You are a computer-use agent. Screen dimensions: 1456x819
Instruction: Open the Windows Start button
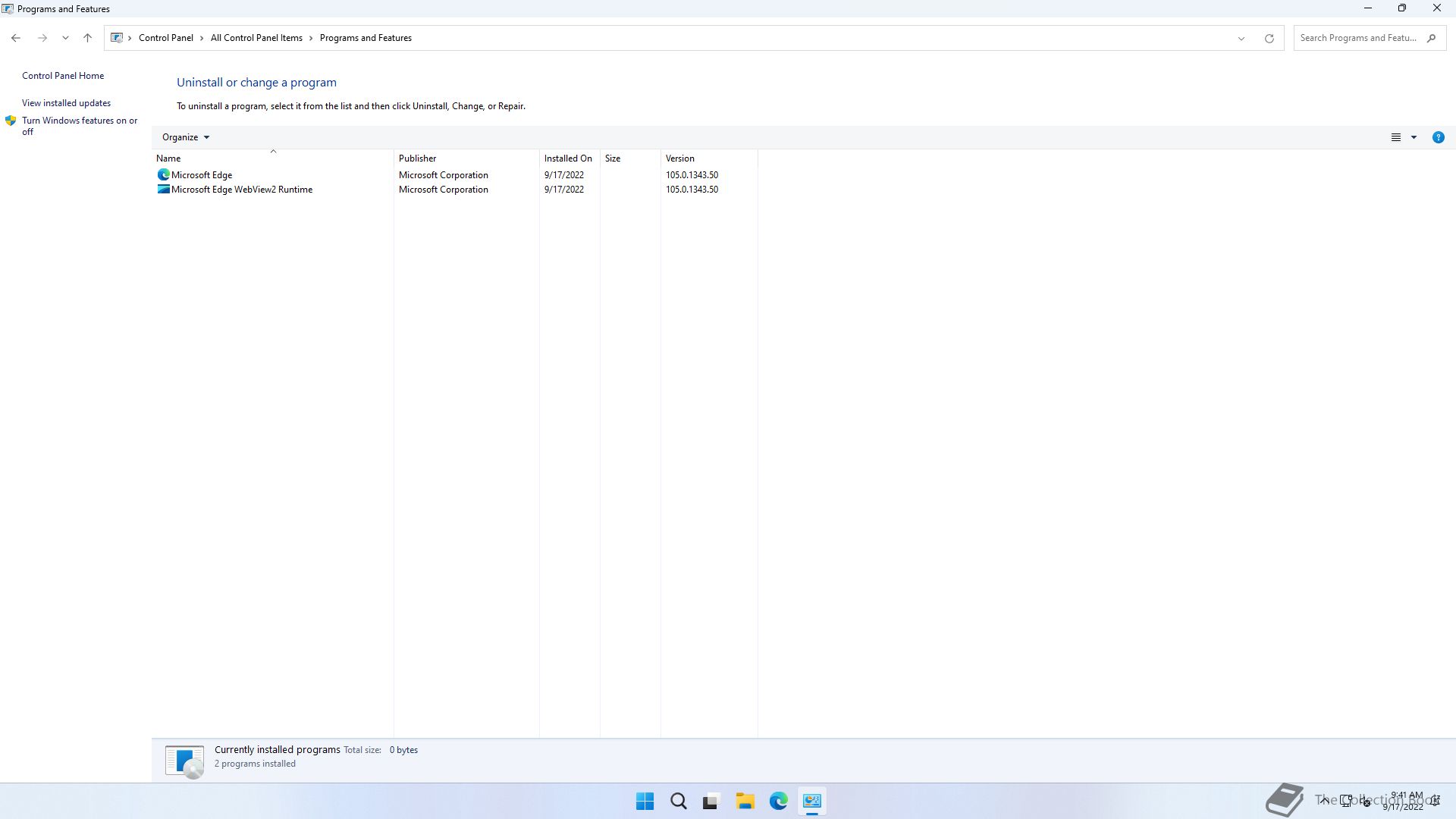click(x=645, y=801)
